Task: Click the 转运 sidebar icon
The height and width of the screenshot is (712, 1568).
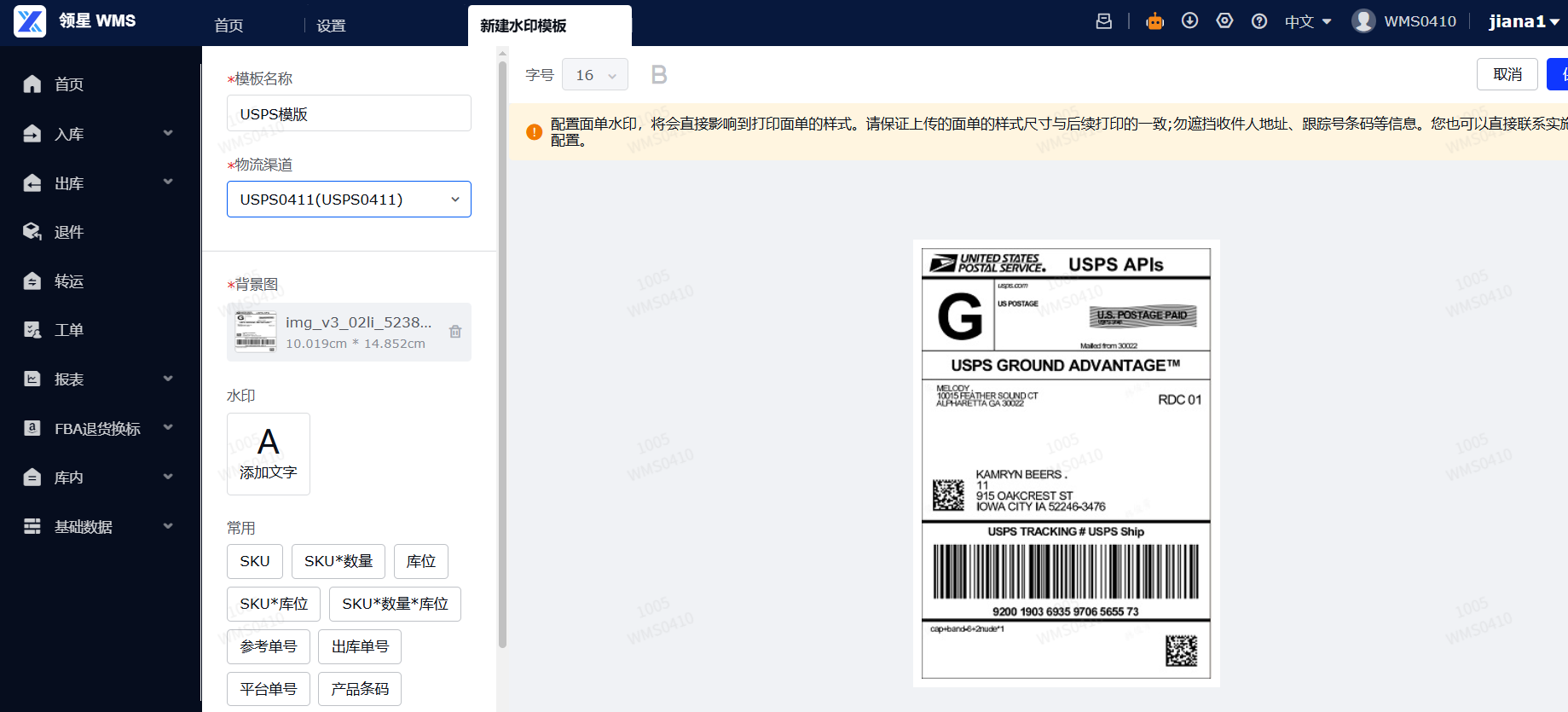Action: click(32, 281)
